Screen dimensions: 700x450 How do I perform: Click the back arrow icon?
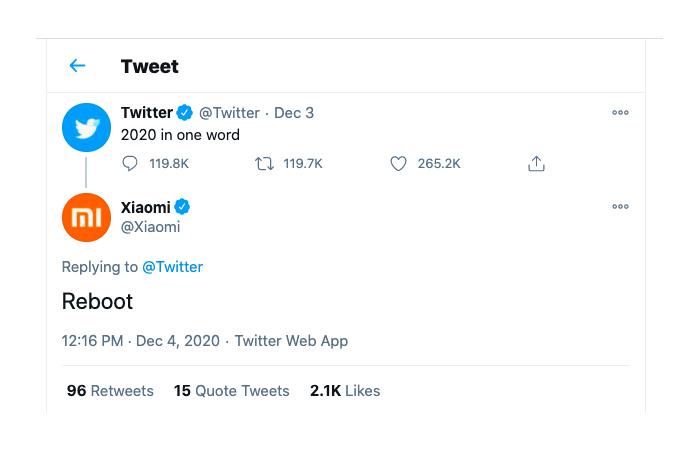[x=77, y=66]
